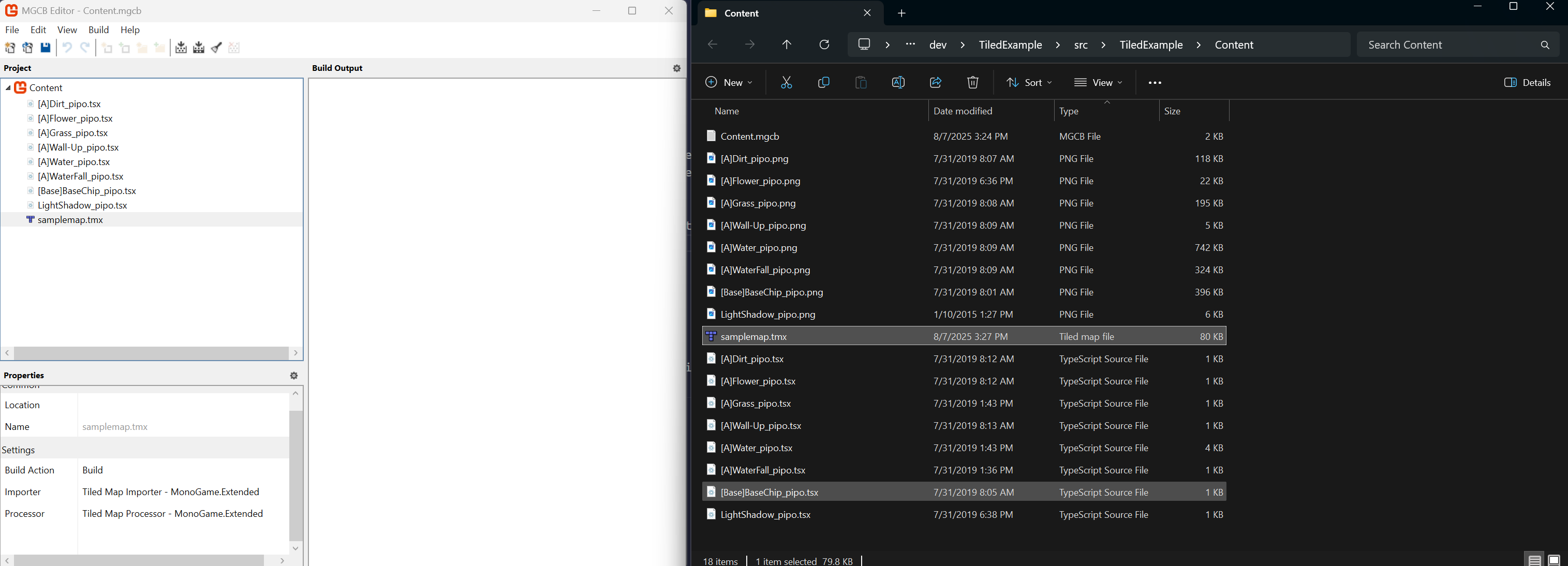This screenshot has height=566, width=1568.
Task: Open the Help menu
Action: click(x=130, y=30)
